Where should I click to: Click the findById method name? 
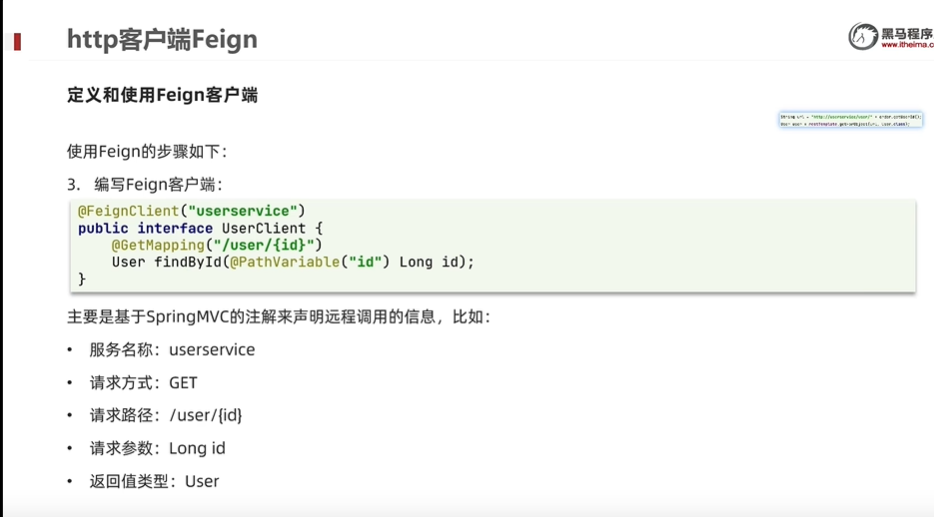[188, 262]
